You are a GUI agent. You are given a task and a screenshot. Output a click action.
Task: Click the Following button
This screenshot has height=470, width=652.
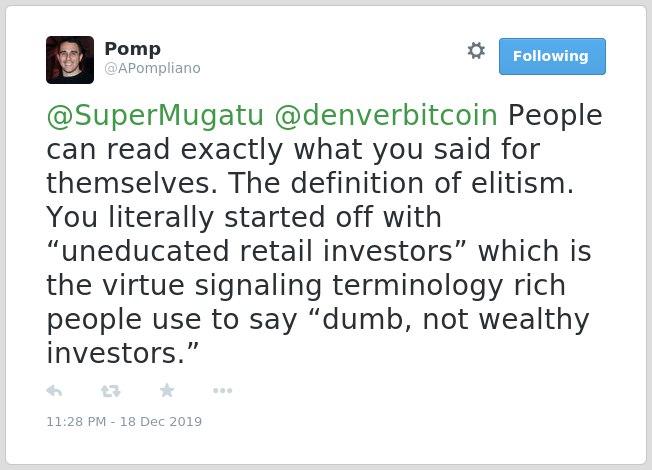click(552, 56)
